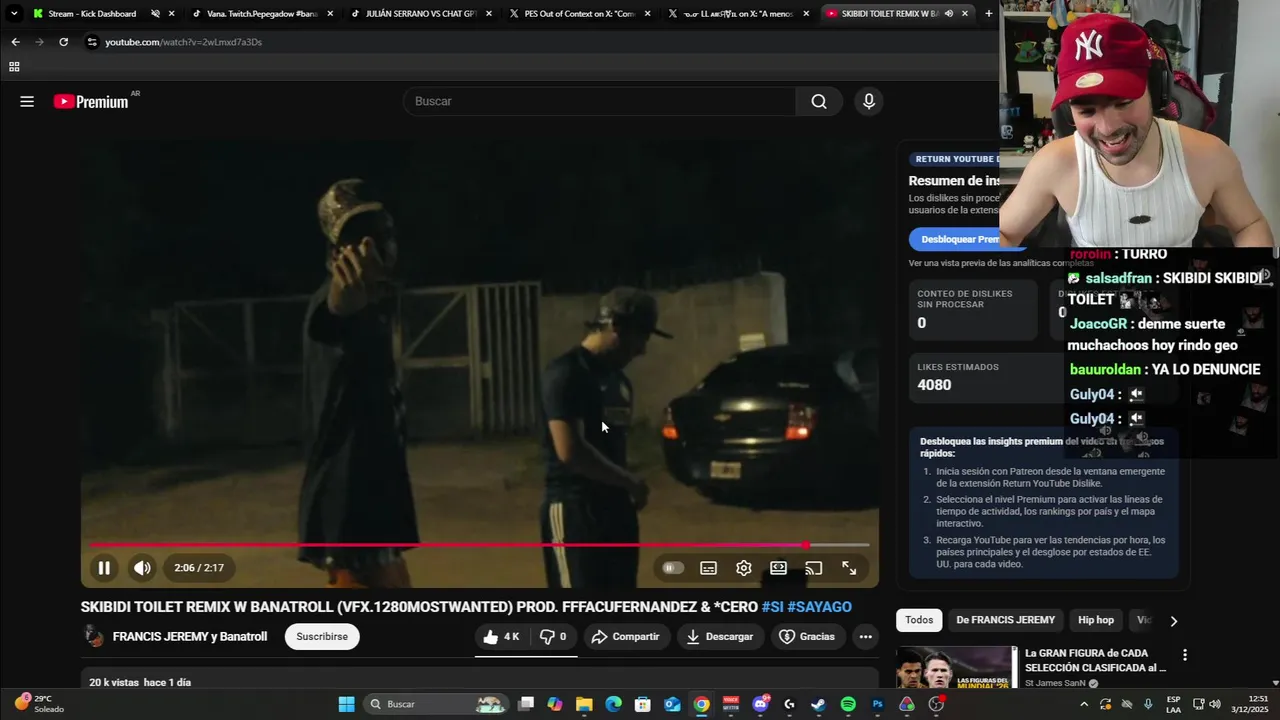The height and width of the screenshot is (720, 1280).
Task: Click the Desbloquear Premium button
Action: tap(958, 239)
